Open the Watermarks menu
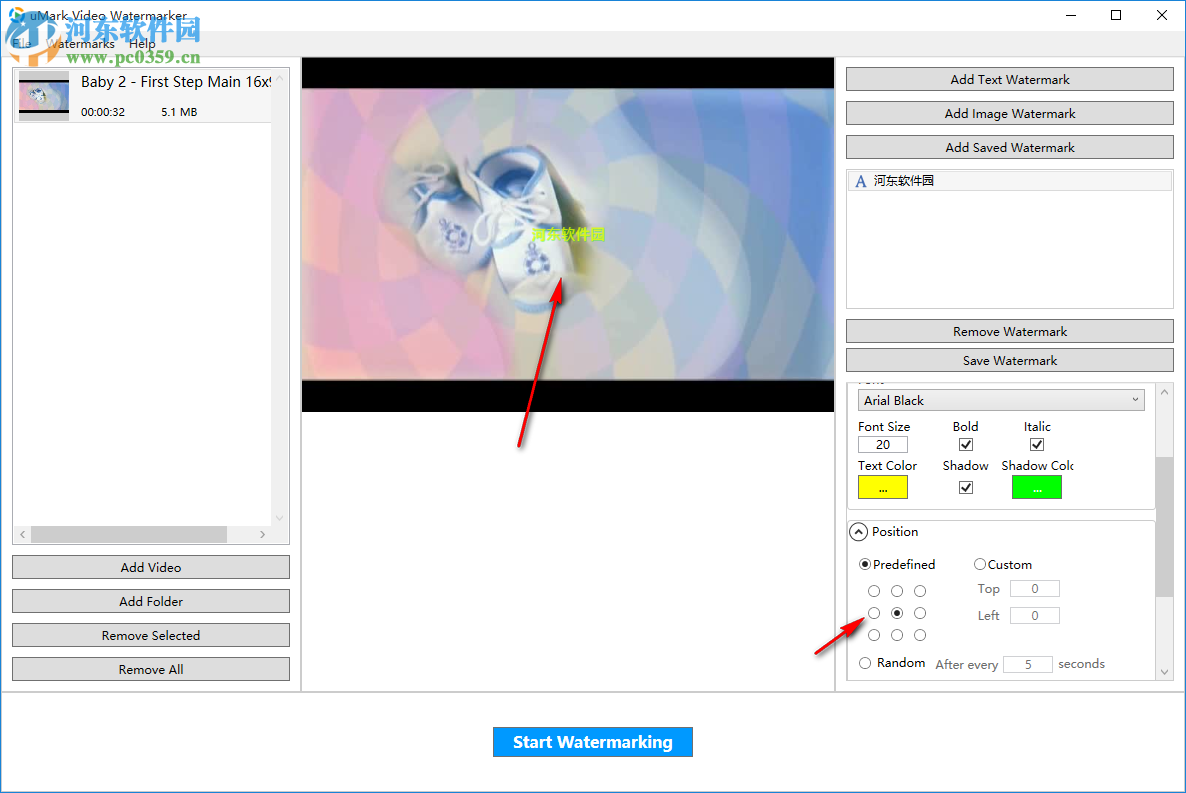Image resolution: width=1186 pixels, height=793 pixels. point(80,44)
